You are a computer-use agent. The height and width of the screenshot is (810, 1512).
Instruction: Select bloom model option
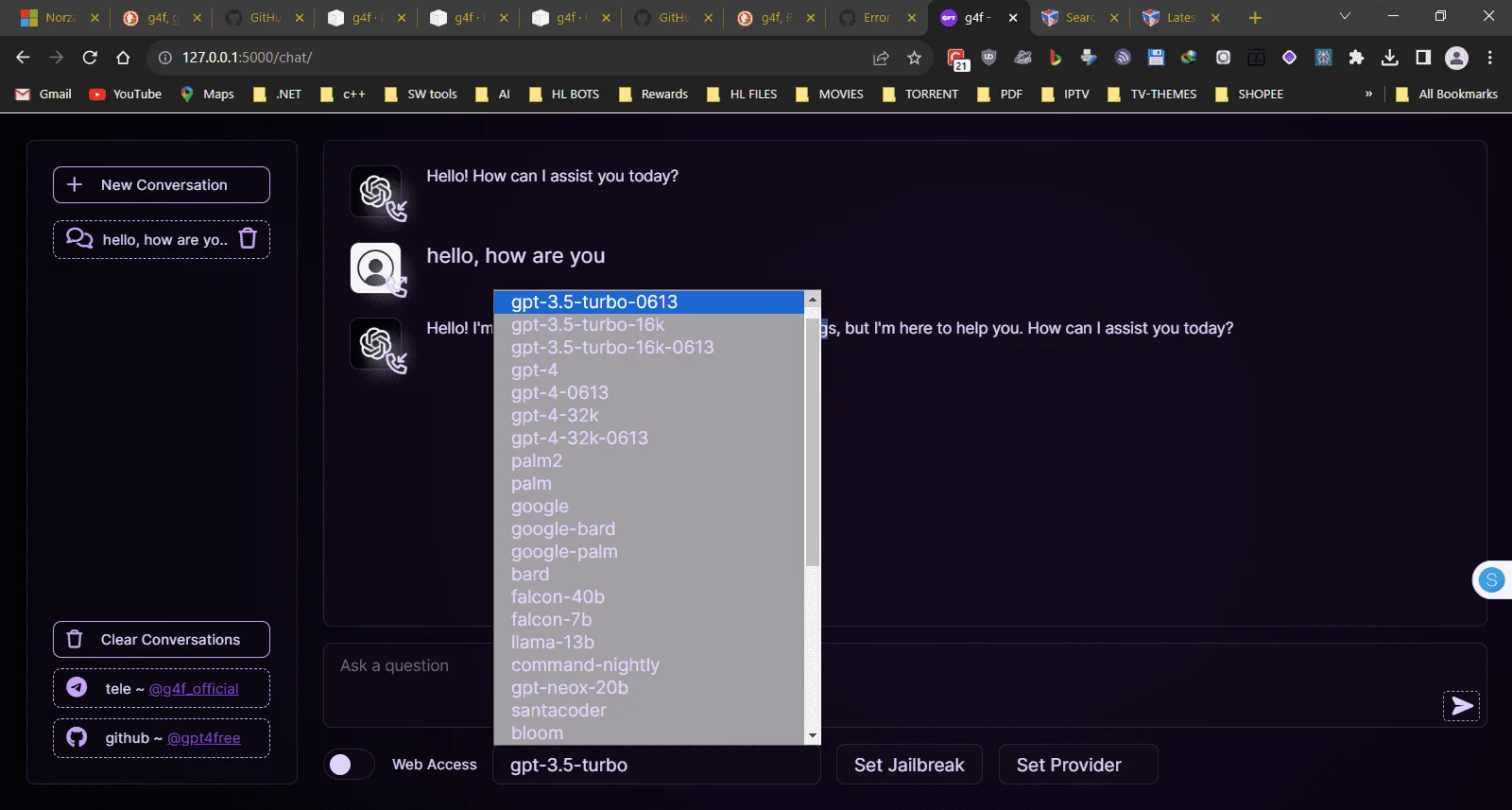[x=649, y=733]
